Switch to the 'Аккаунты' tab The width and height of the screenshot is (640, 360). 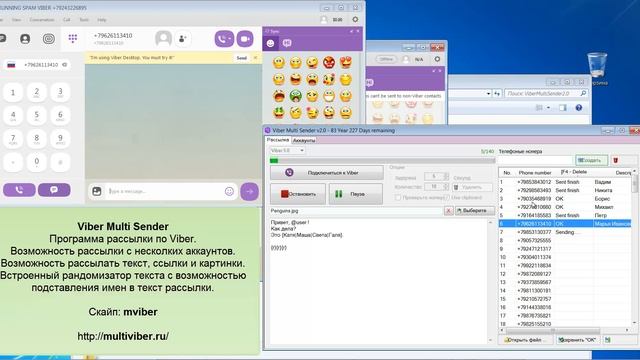[304, 140]
